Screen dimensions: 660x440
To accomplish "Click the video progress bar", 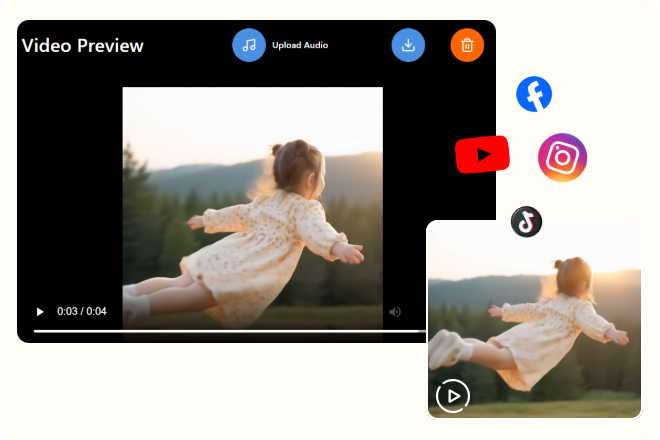I will click(229, 331).
